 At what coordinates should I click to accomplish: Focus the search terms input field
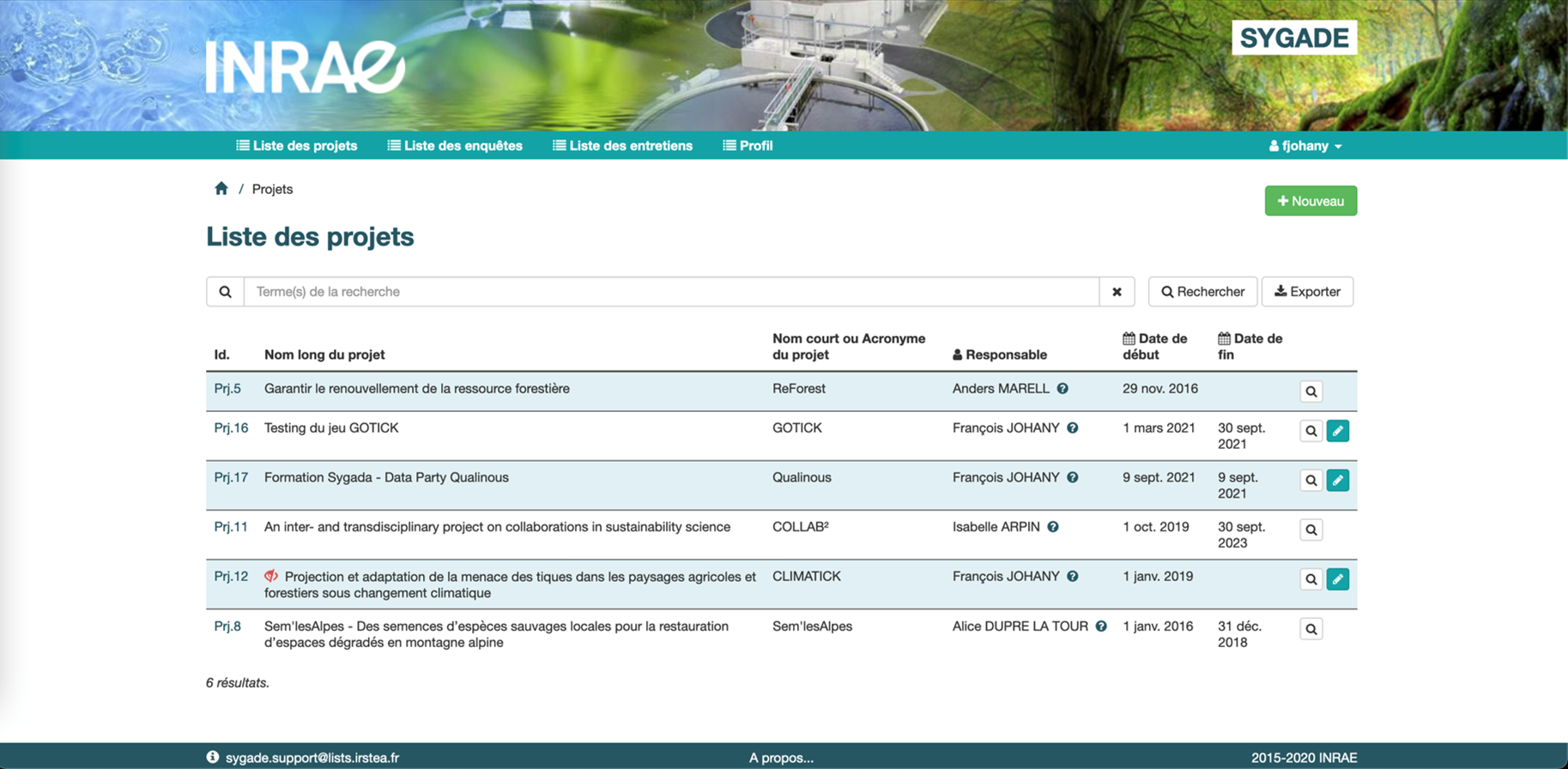point(671,292)
